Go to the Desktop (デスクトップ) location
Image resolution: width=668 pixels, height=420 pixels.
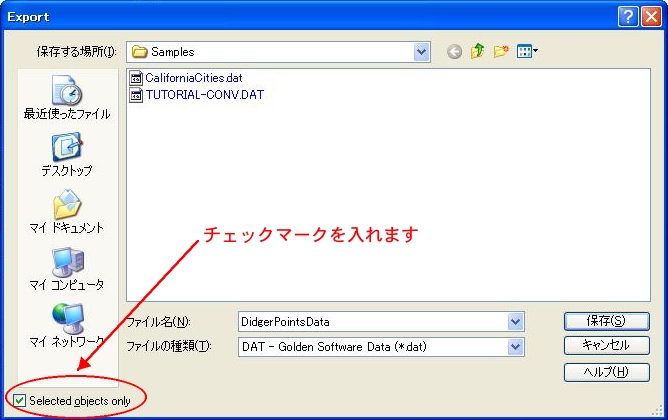(67, 154)
